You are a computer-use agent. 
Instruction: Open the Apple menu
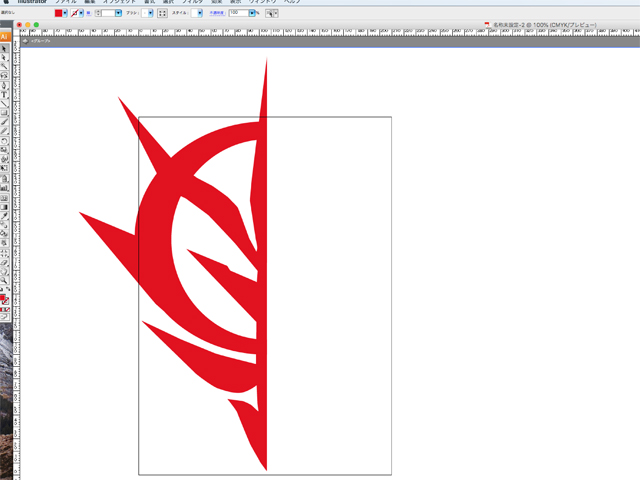pos(6,2)
